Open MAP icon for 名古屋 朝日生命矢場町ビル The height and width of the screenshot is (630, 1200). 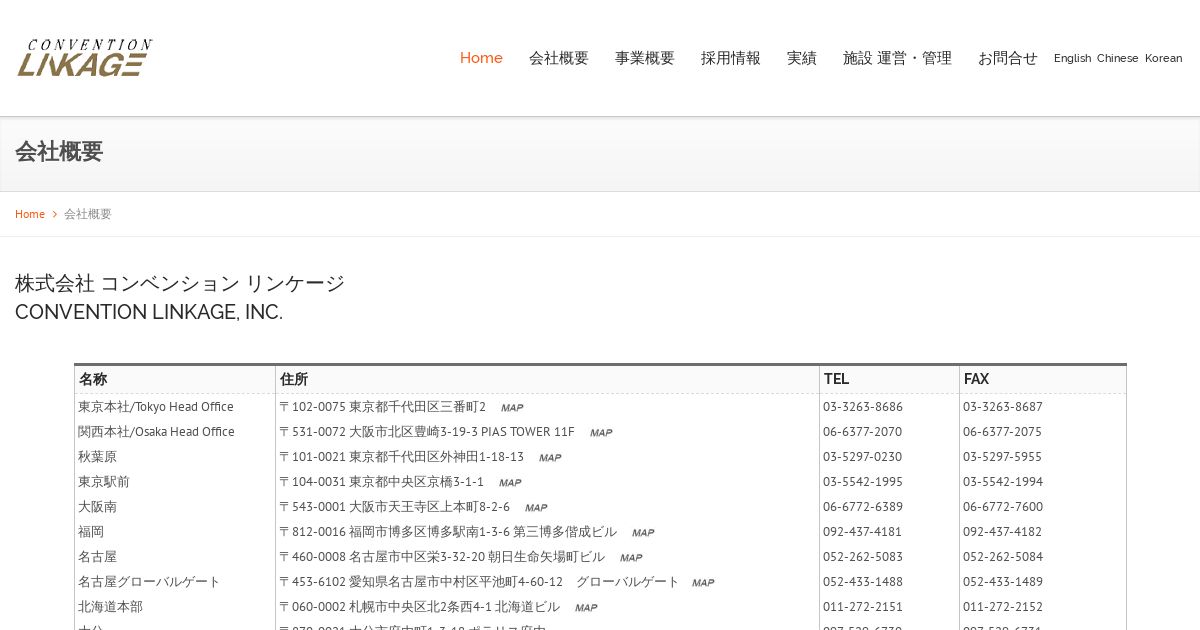coord(631,558)
